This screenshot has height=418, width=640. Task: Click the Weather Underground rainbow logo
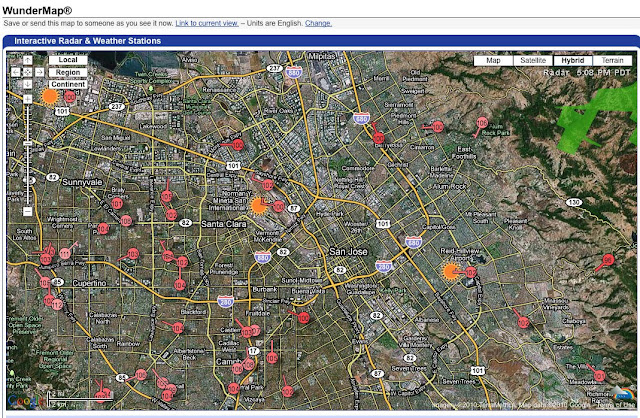622,394
